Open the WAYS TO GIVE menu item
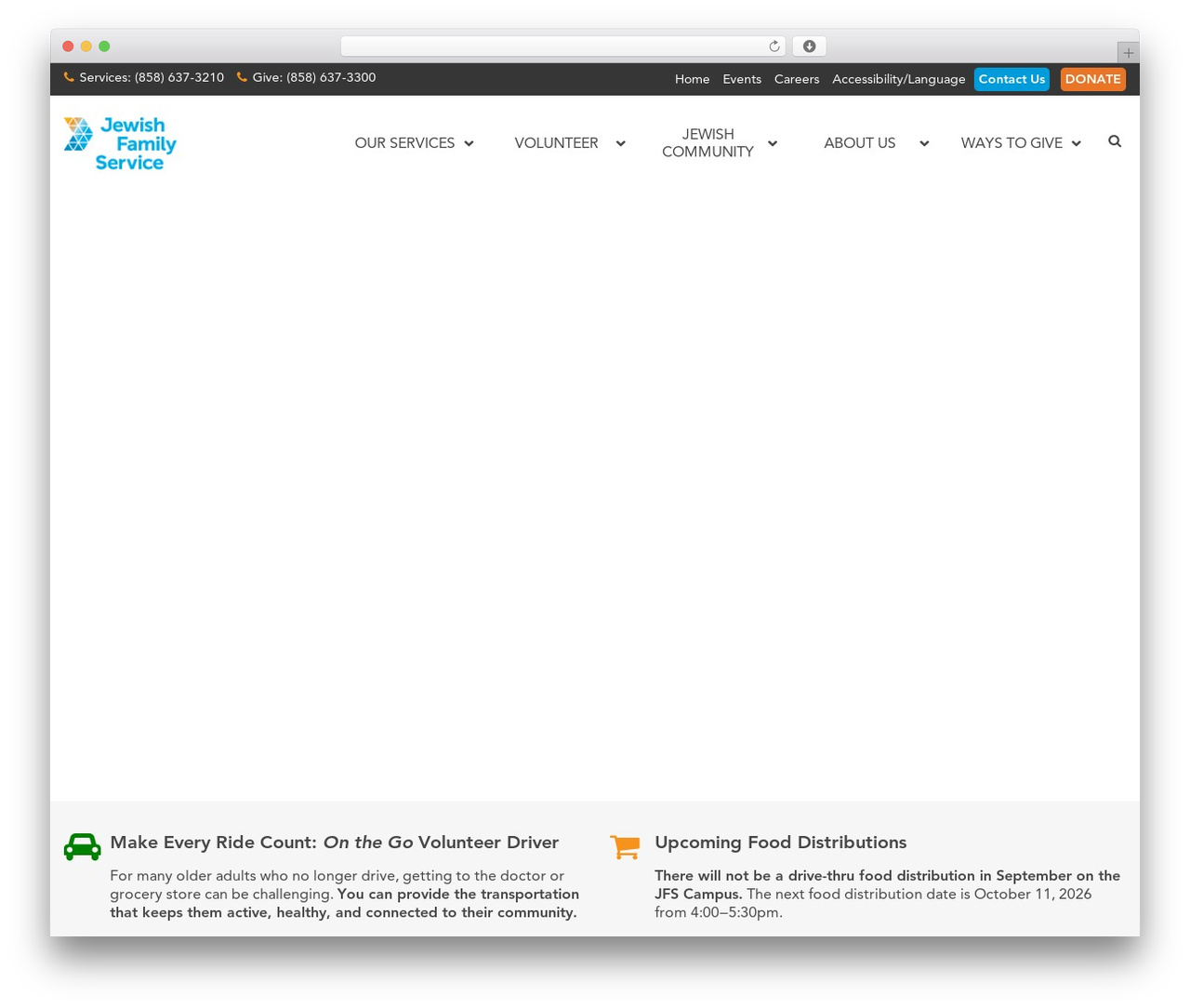 coord(1011,143)
